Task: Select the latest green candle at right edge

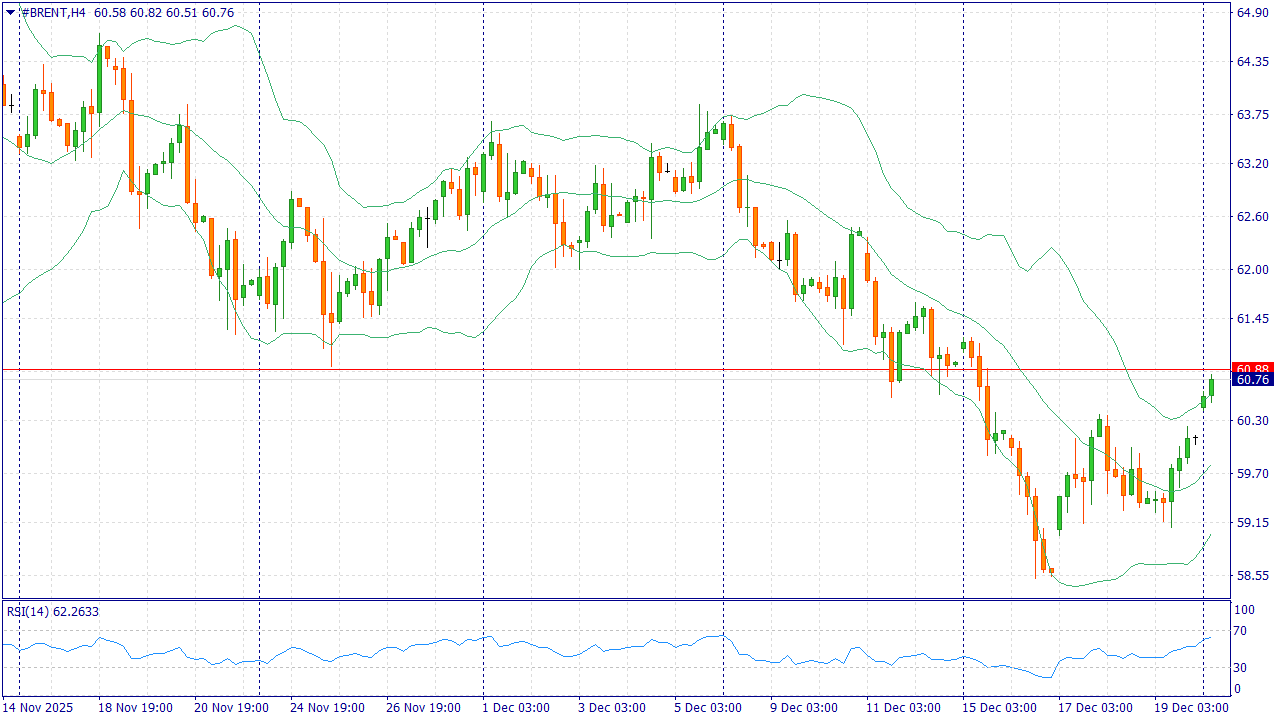Action: 1211,387
